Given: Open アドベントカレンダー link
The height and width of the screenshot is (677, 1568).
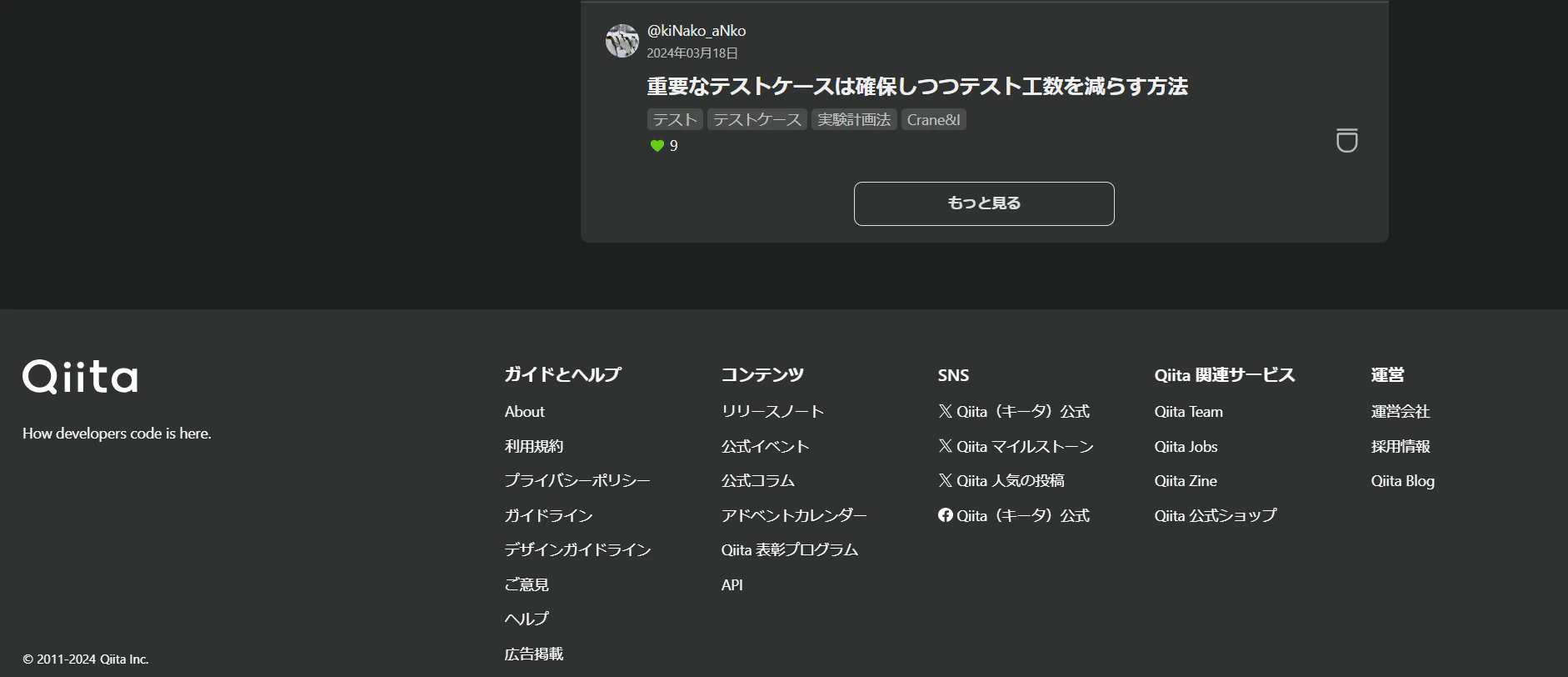Looking at the screenshot, I should coord(794,515).
